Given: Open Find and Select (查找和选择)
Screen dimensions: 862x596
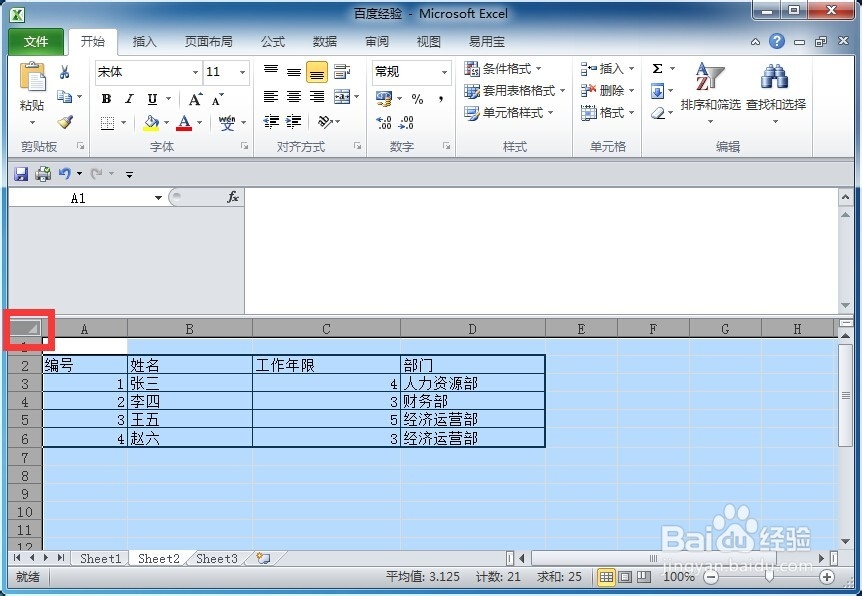Looking at the screenshot, I should (776, 92).
